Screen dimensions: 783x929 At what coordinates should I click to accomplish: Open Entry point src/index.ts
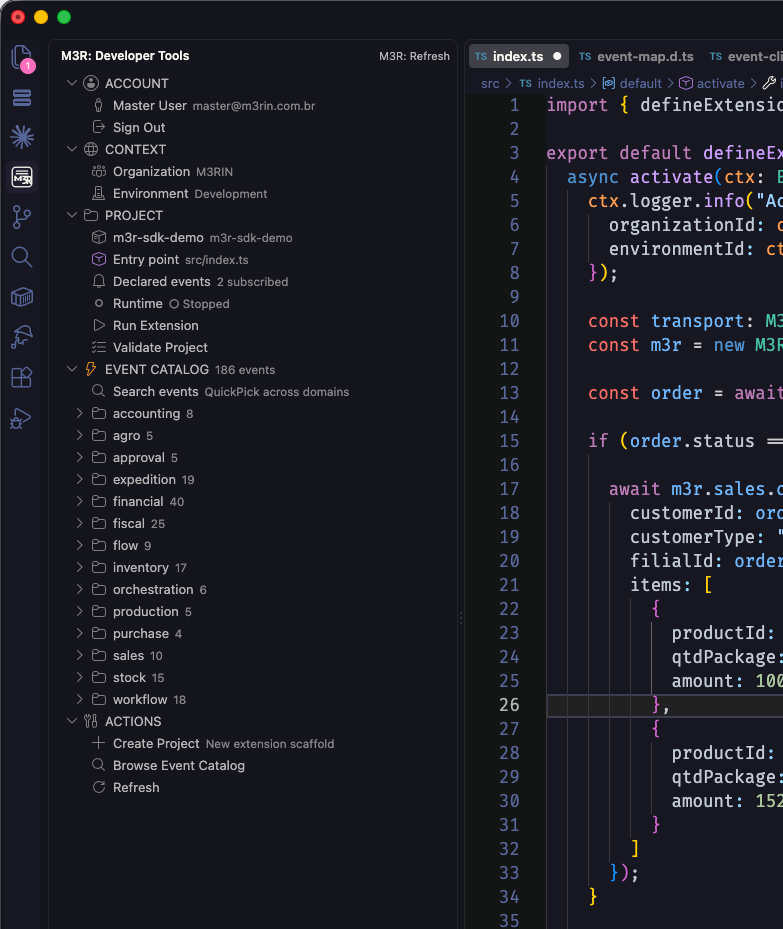(255, 260)
